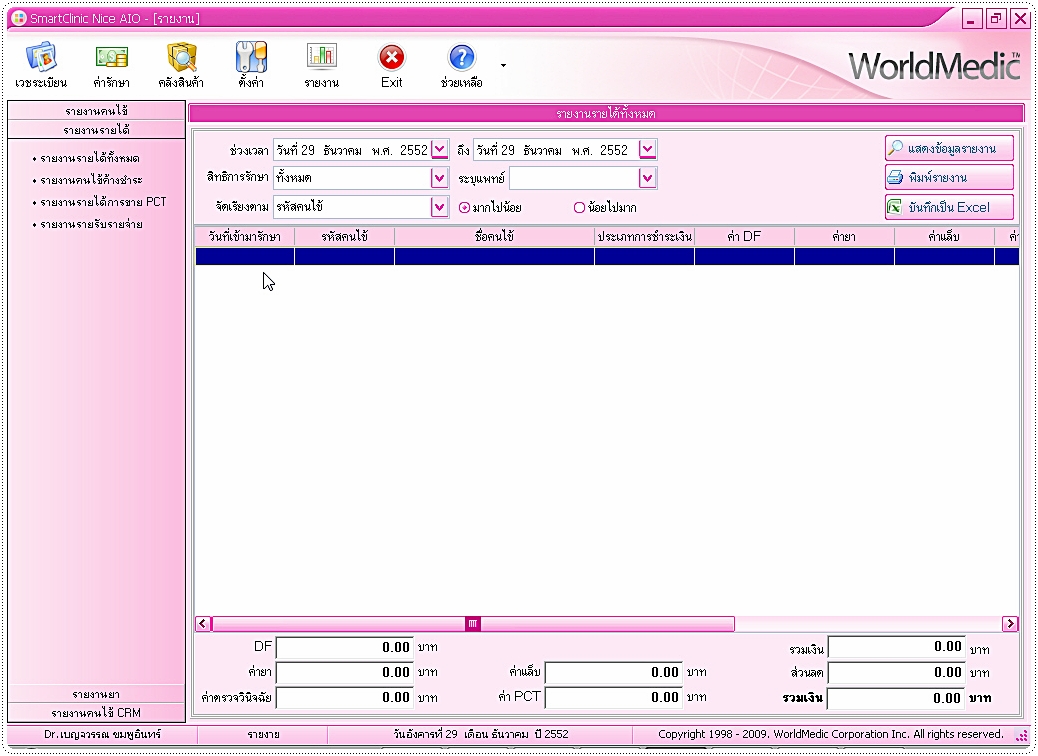Click the ชื่อคนไข้ column header
The width and height of the screenshot is (1038, 756).
(495, 236)
